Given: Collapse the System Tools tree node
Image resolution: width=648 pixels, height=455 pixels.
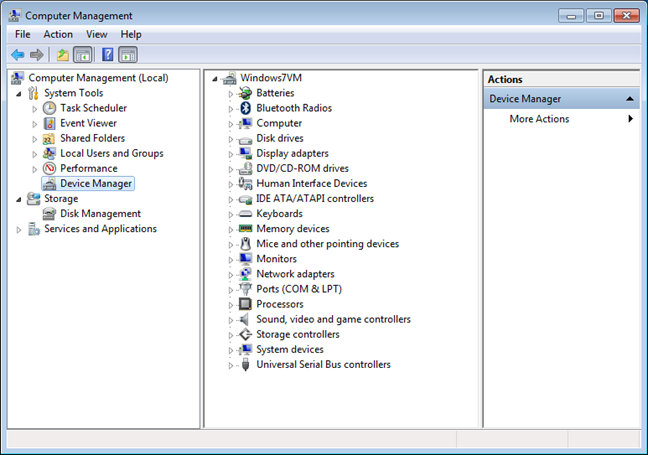Looking at the screenshot, I should tap(19, 93).
